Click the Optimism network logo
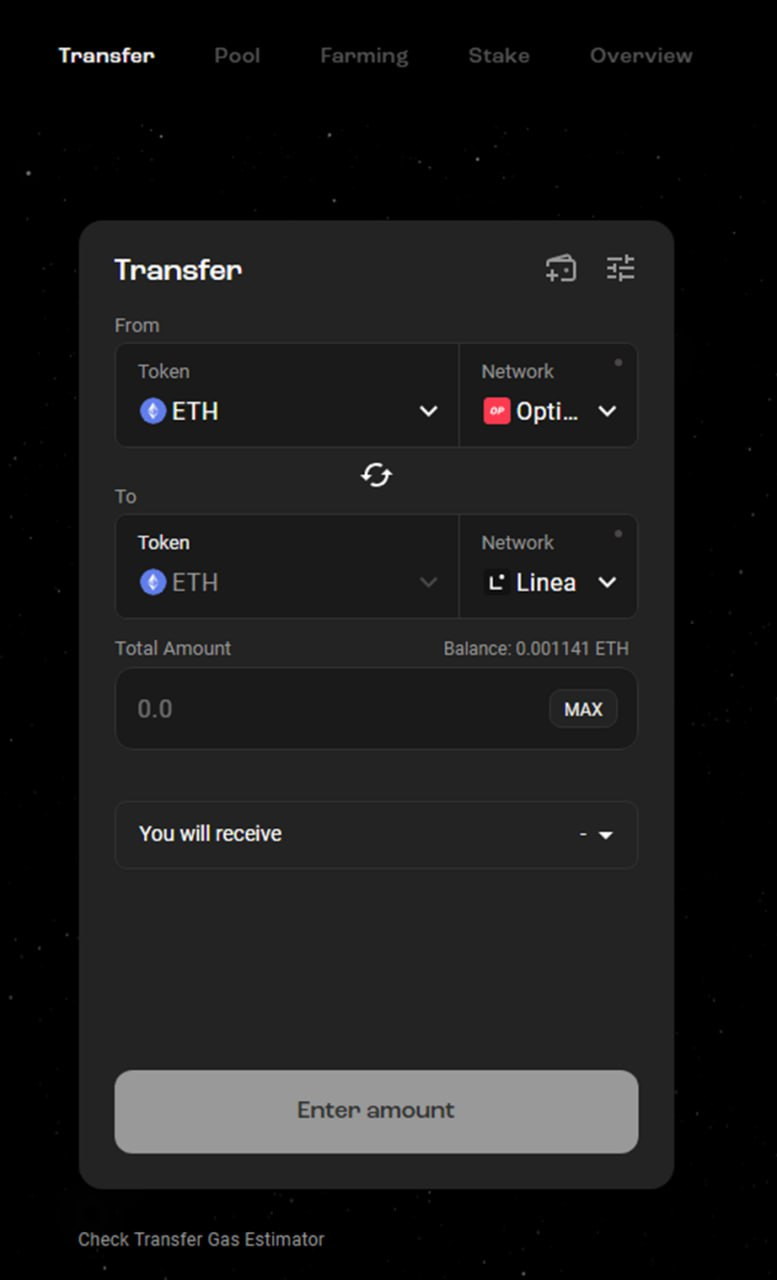This screenshot has width=777, height=1280. click(x=497, y=411)
